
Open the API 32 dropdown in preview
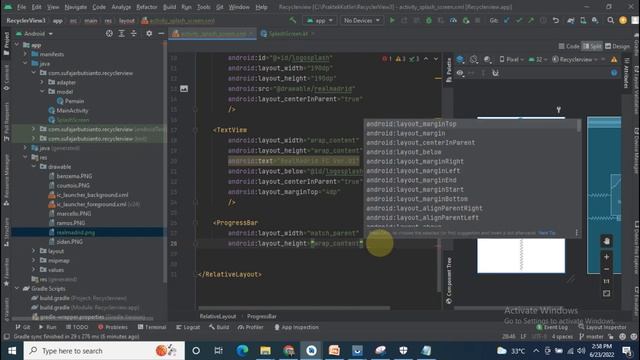click(x=538, y=60)
